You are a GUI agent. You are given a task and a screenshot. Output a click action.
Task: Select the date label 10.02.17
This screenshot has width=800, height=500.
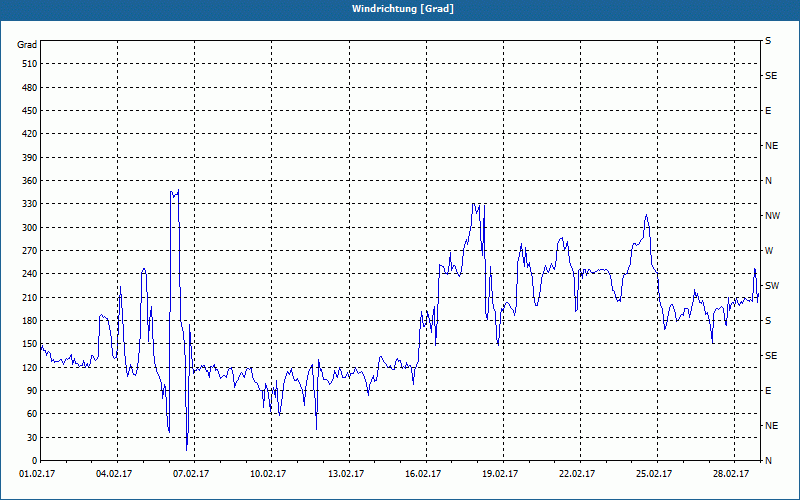pyautogui.click(x=268, y=474)
